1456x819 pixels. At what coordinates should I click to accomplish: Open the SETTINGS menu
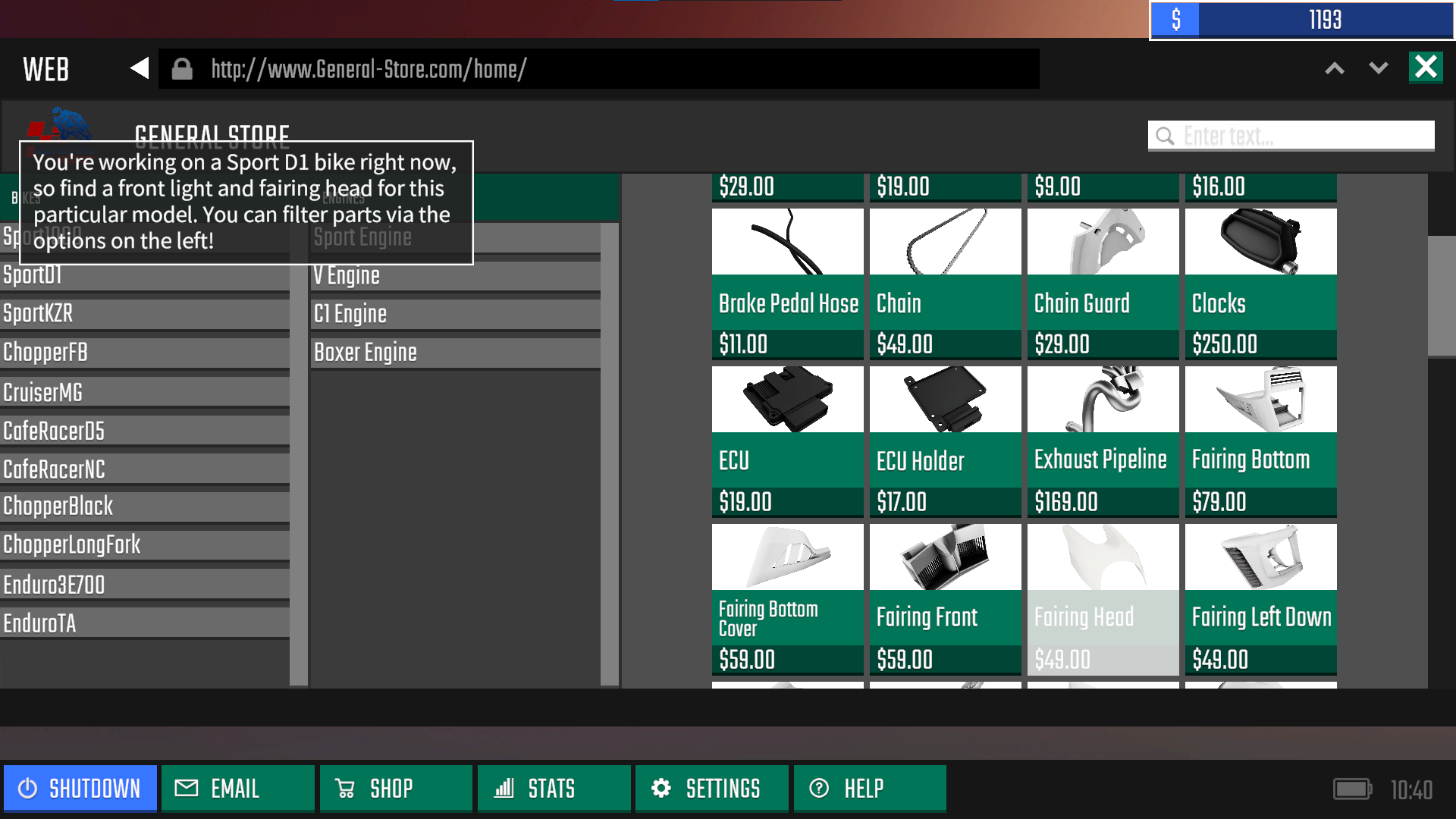[x=712, y=789]
